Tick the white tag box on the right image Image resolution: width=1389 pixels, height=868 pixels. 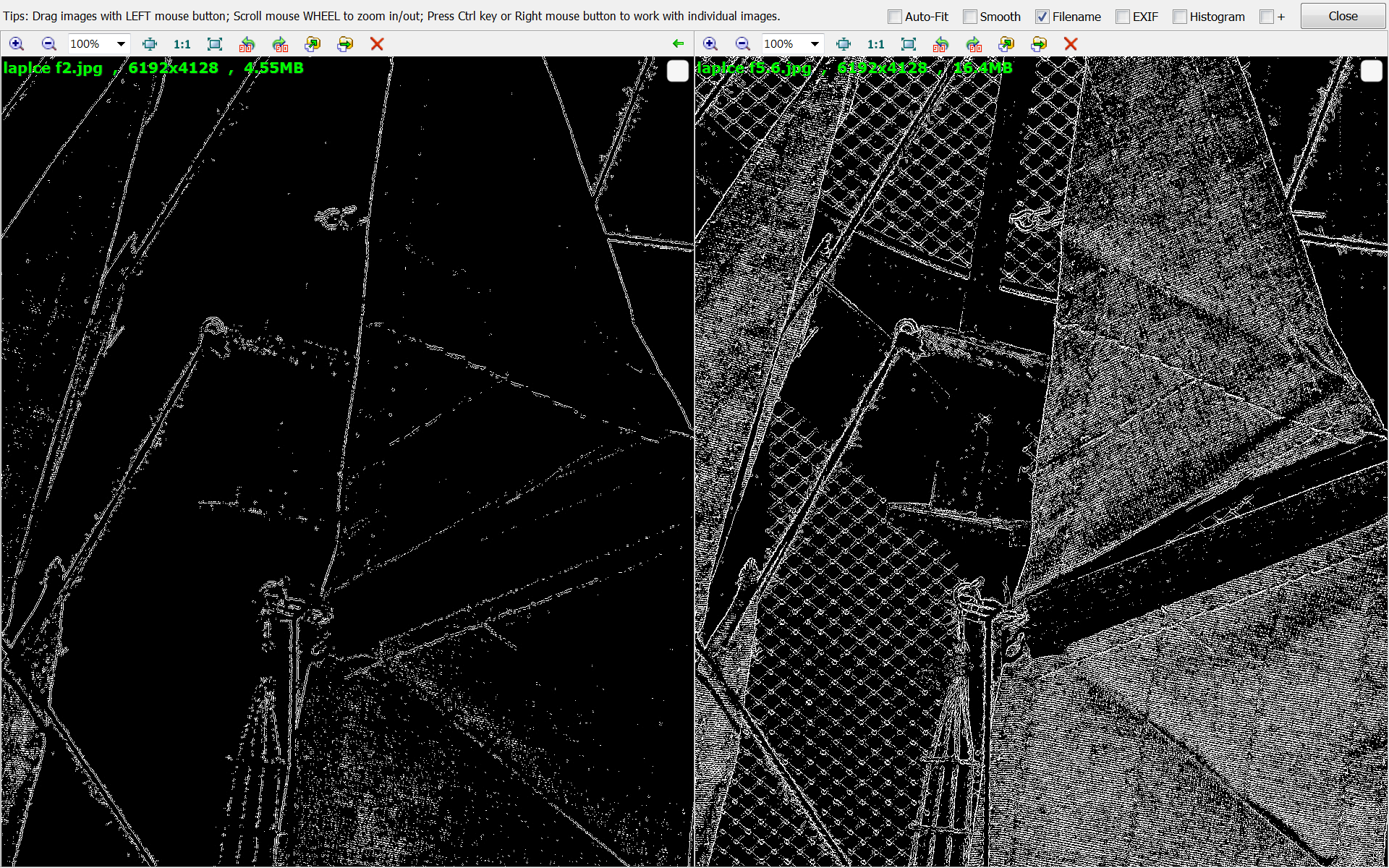(1372, 71)
